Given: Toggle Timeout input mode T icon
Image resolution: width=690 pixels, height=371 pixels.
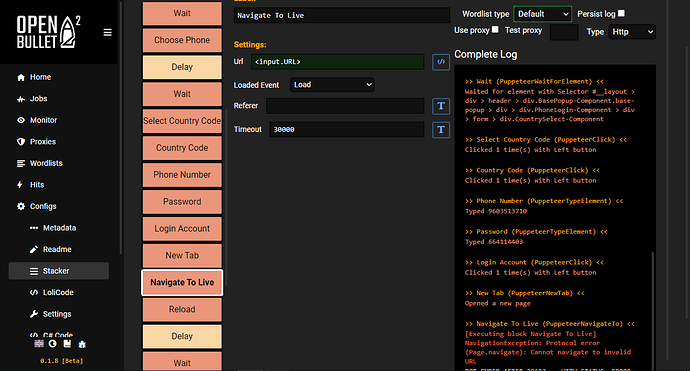Looking at the screenshot, I should [x=441, y=129].
